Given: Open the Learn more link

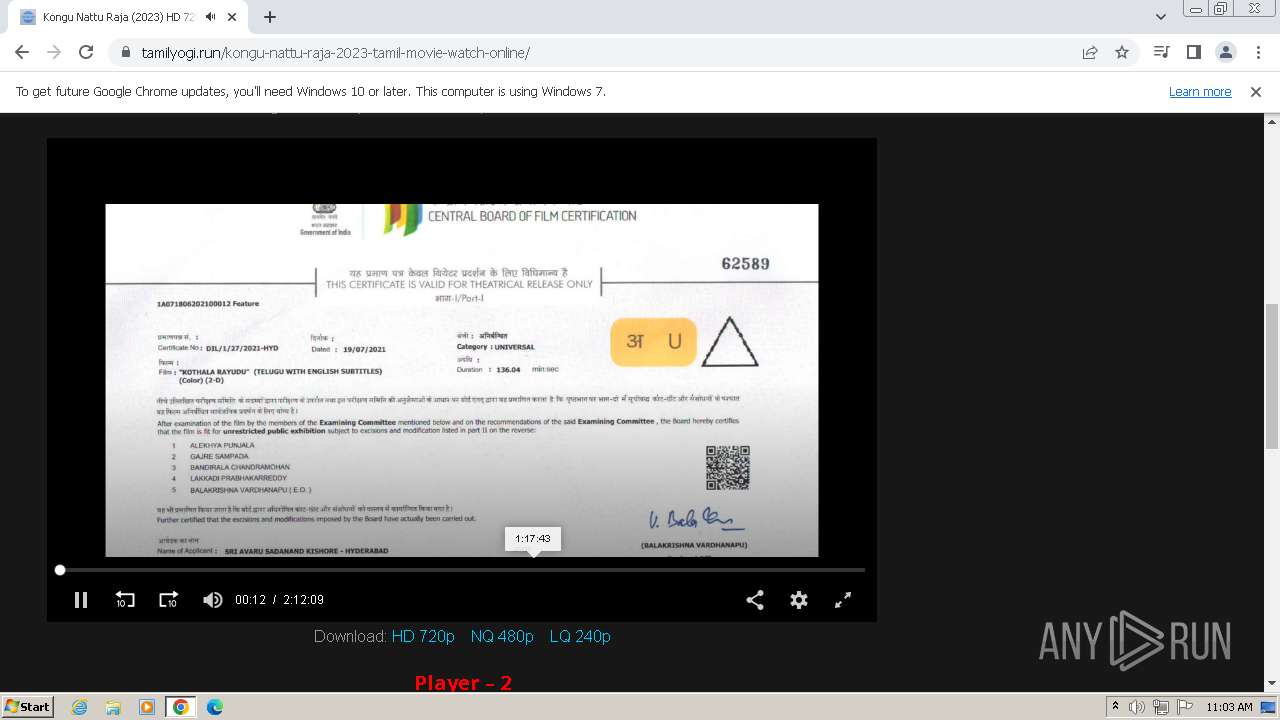Looking at the screenshot, I should click(x=1200, y=92).
